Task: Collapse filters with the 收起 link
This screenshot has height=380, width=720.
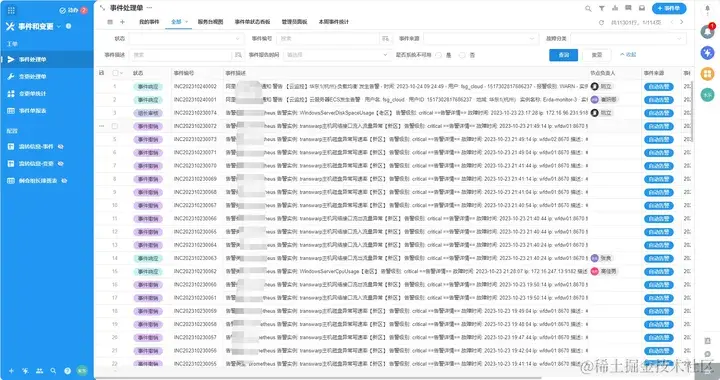Action: click(x=628, y=55)
